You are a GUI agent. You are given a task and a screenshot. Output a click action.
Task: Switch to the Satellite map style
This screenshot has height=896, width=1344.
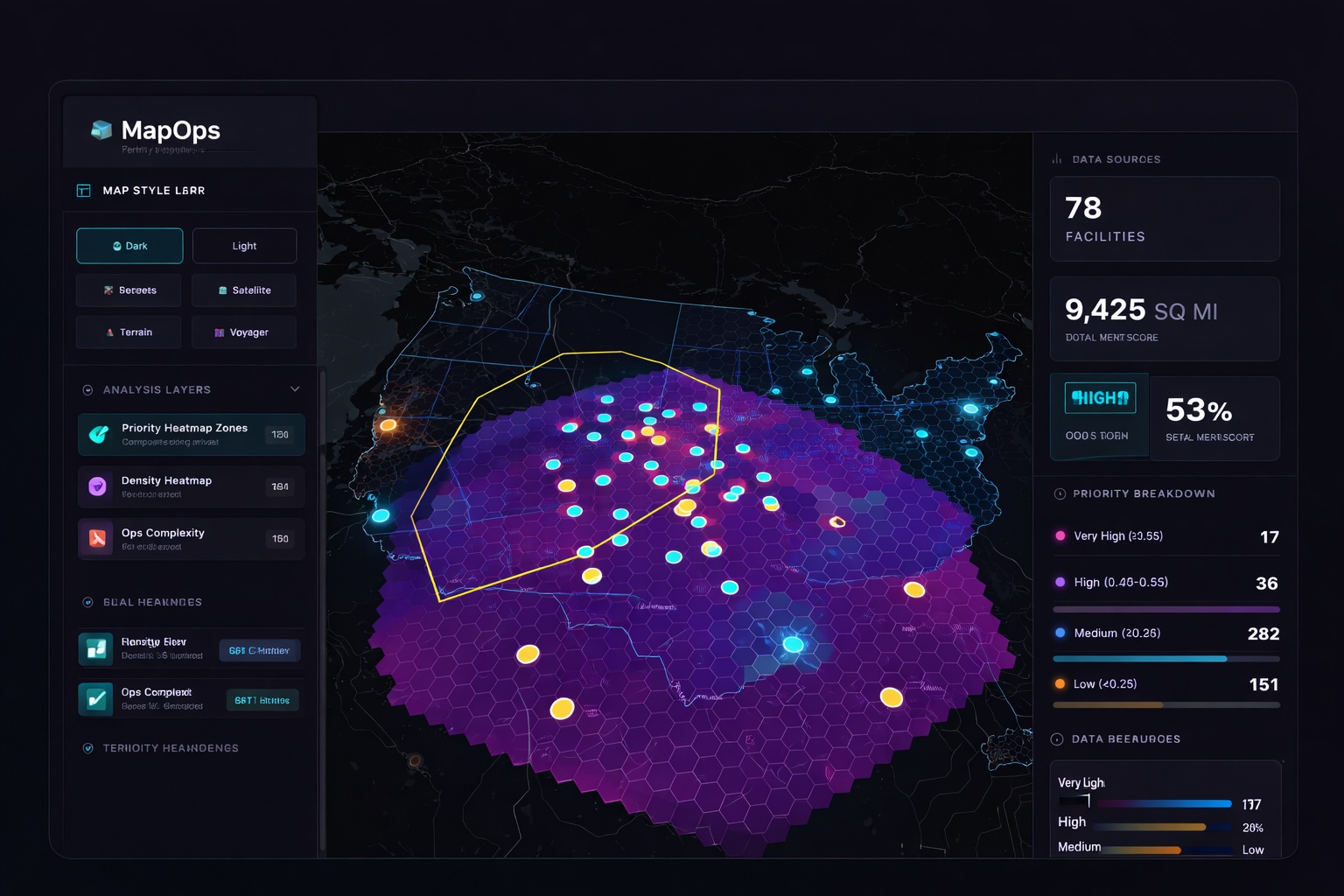244,290
